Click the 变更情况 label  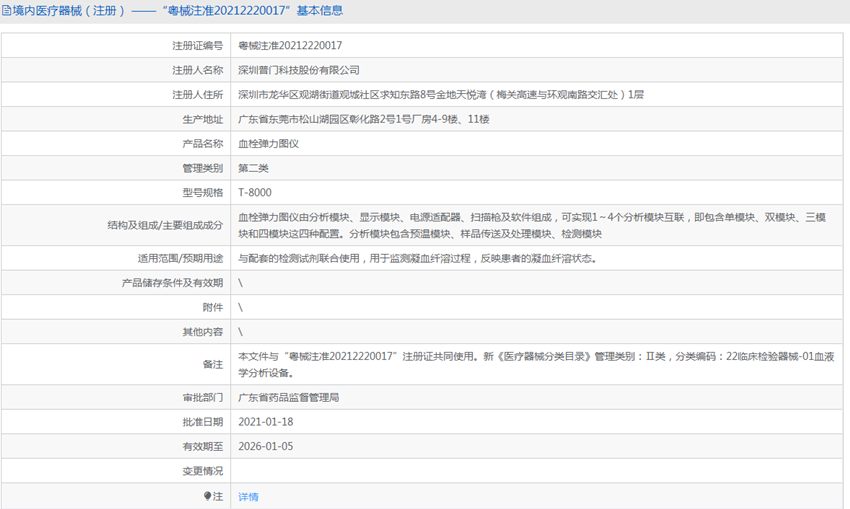coord(203,471)
